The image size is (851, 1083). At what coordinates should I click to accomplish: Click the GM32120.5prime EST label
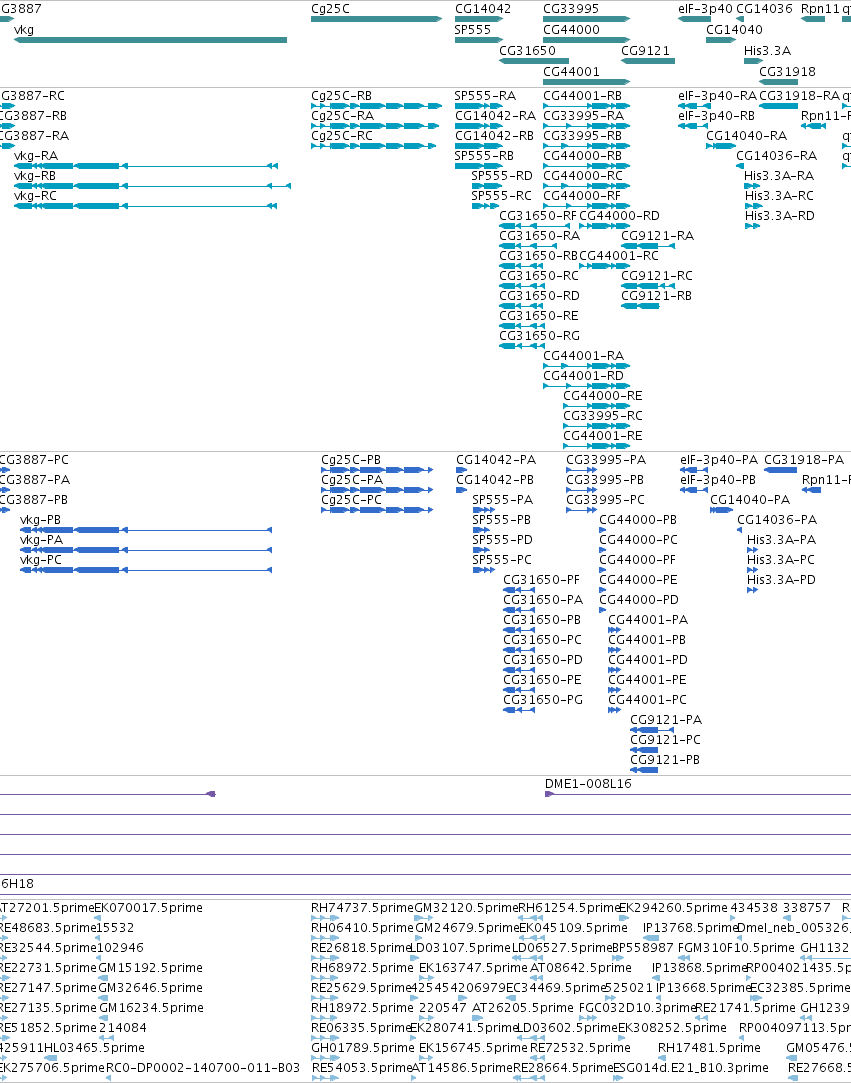coord(466,908)
